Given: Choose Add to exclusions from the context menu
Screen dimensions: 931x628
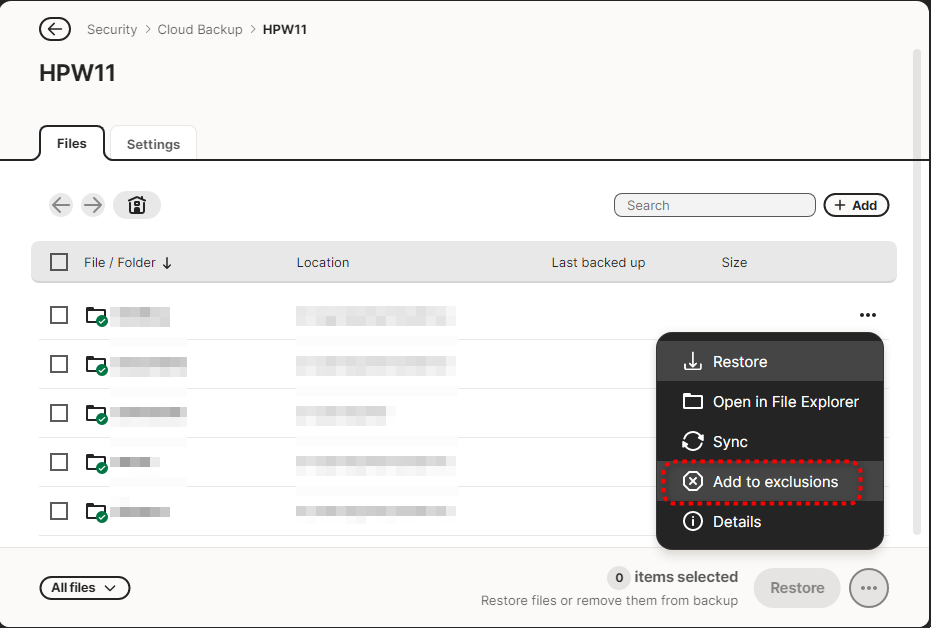Looking at the screenshot, I should (x=761, y=482).
